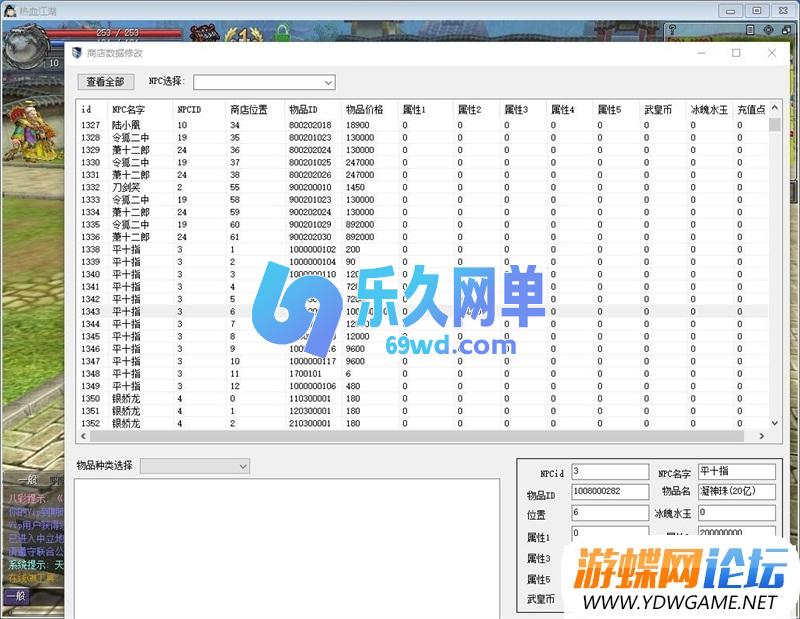Click the game app icon in the outer title bar
800x619 pixels.
[x=10, y=10]
